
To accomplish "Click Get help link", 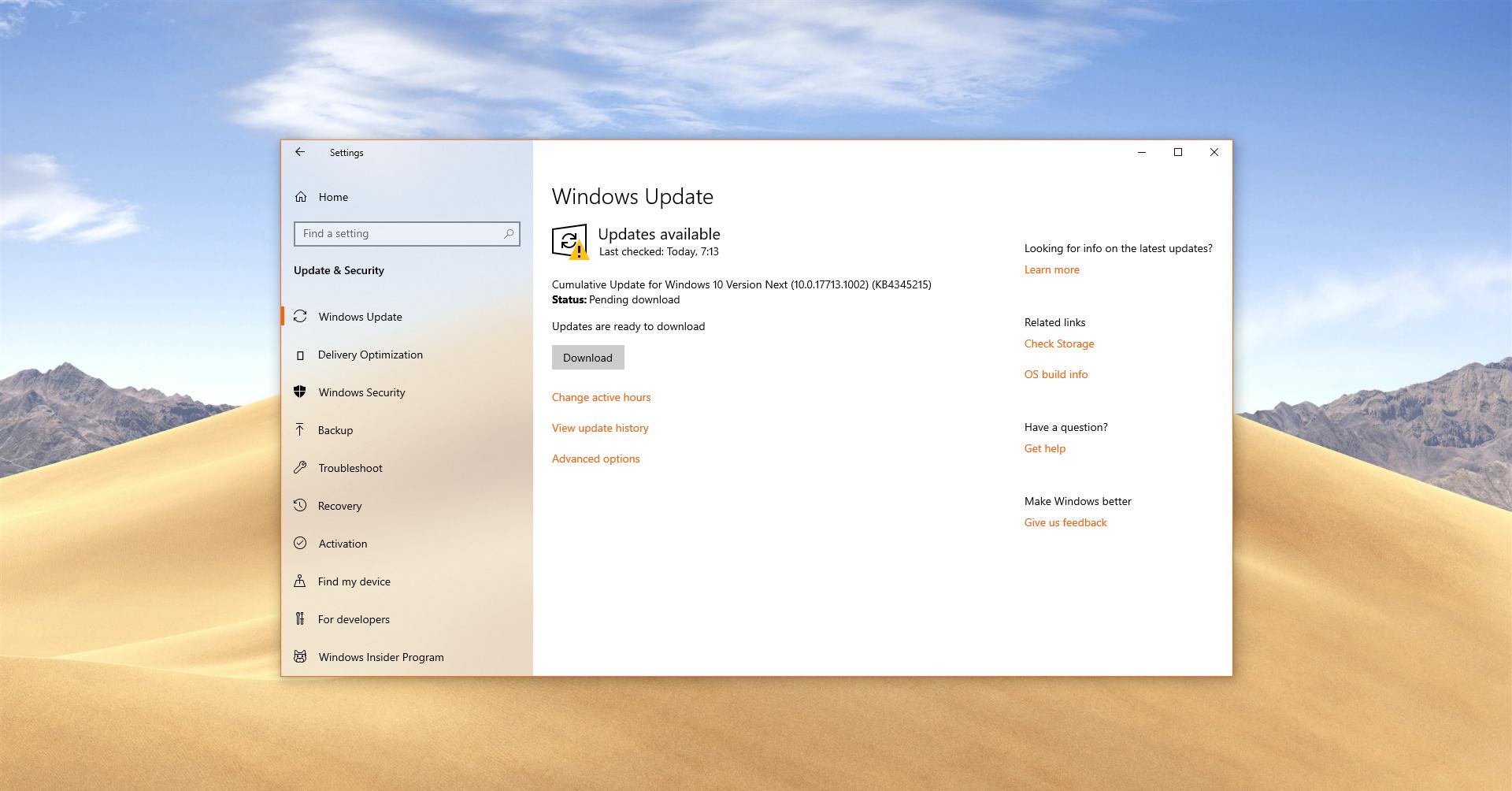I will point(1044,448).
